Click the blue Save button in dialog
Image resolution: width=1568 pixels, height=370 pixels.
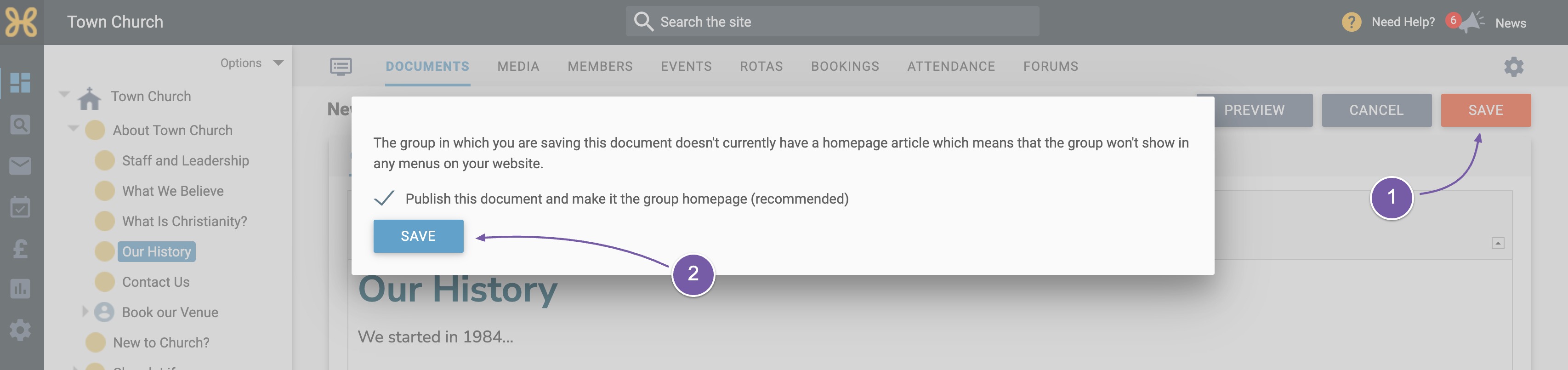click(x=418, y=236)
